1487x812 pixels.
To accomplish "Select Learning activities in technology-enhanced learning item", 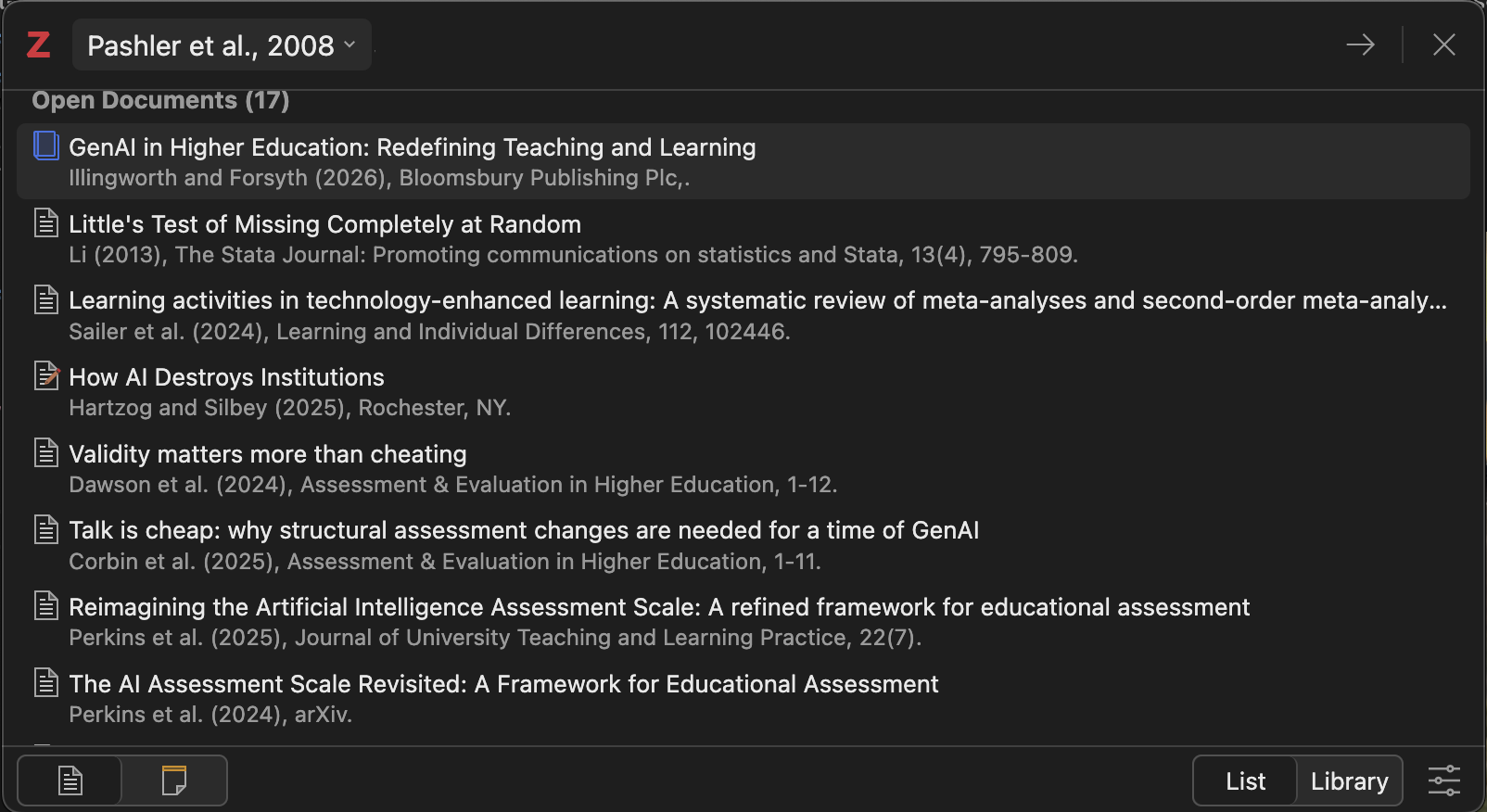I will pos(756,301).
